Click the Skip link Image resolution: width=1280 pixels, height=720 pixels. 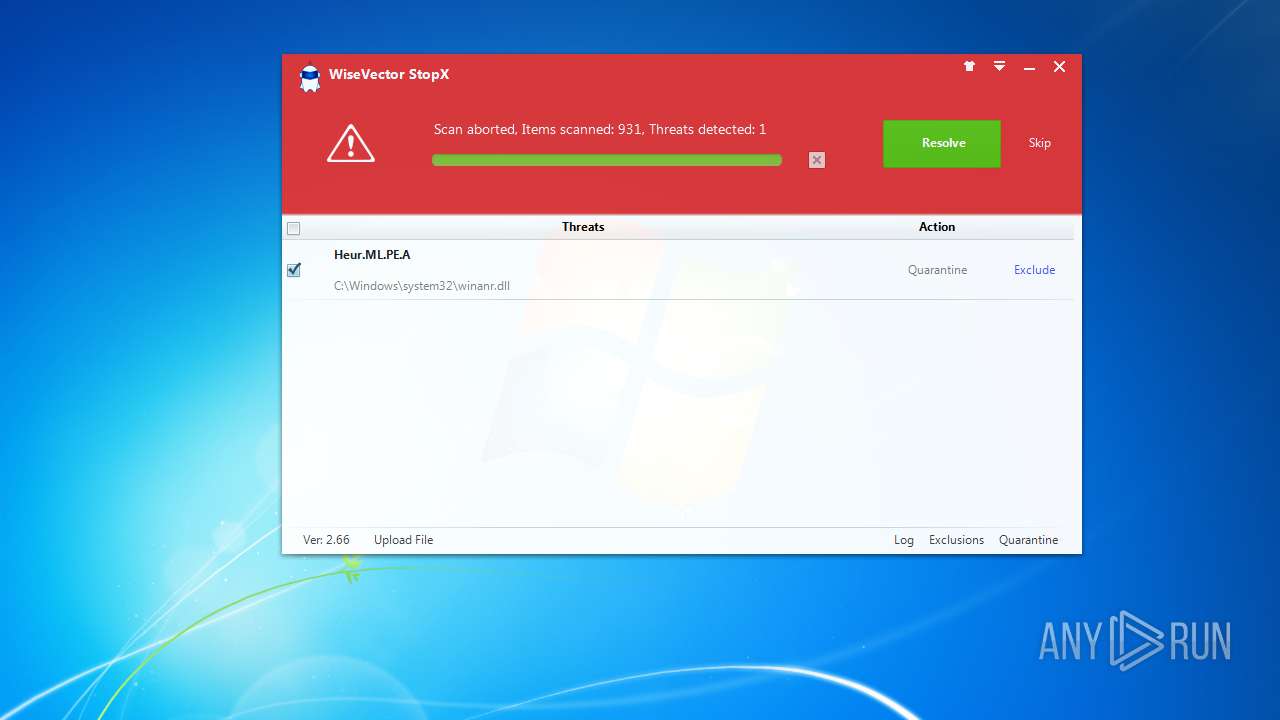pyautogui.click(x=1040, y=143)
